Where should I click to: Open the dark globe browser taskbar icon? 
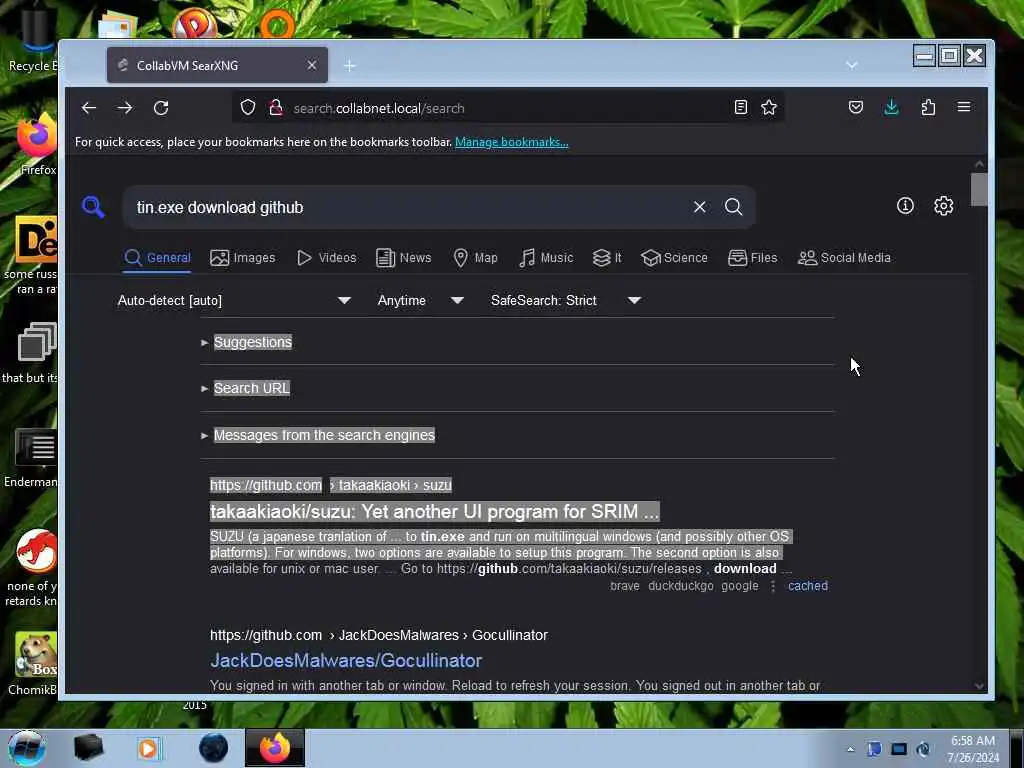(214, 748)
